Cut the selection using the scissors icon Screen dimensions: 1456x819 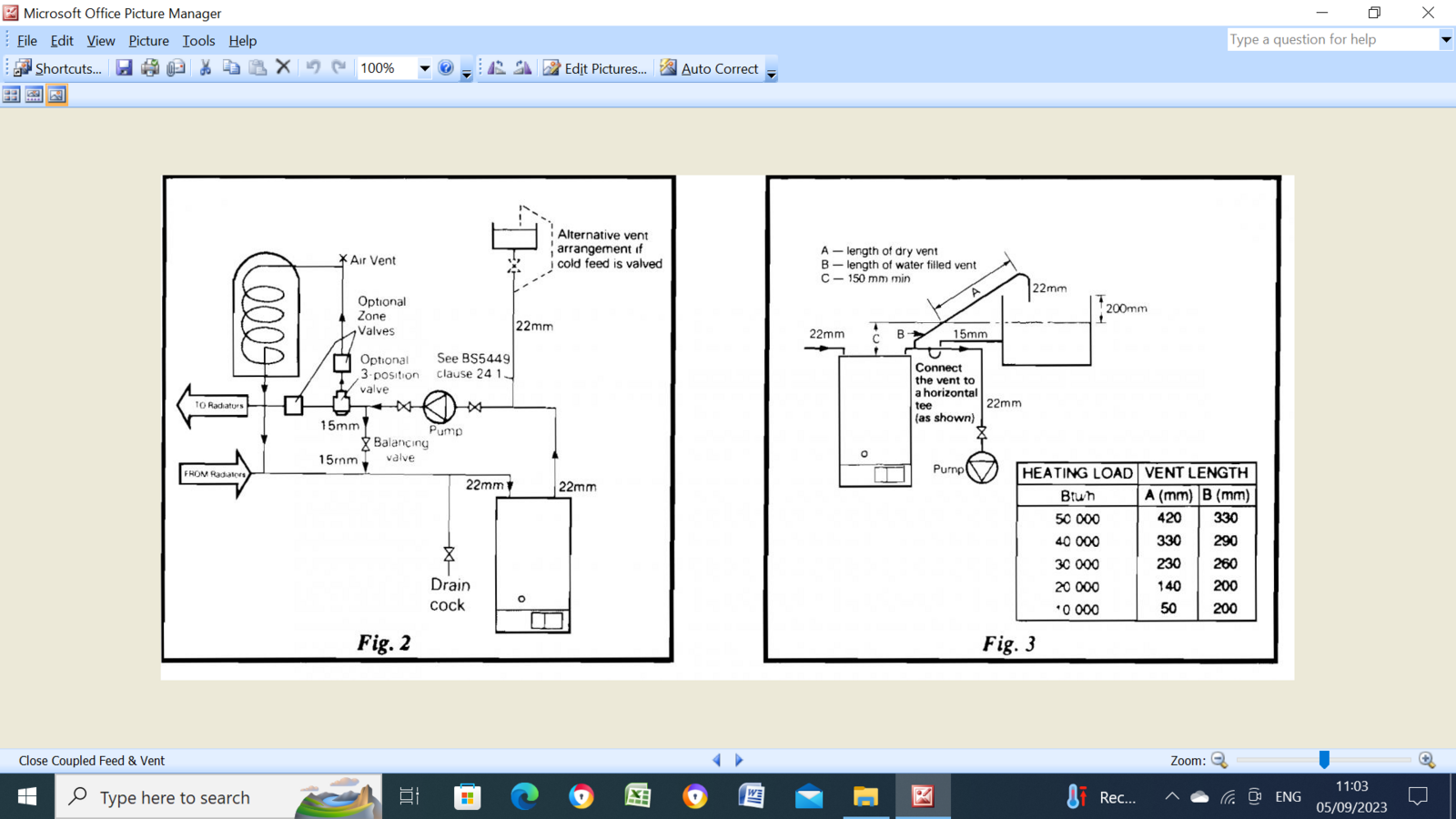[205, 67]
